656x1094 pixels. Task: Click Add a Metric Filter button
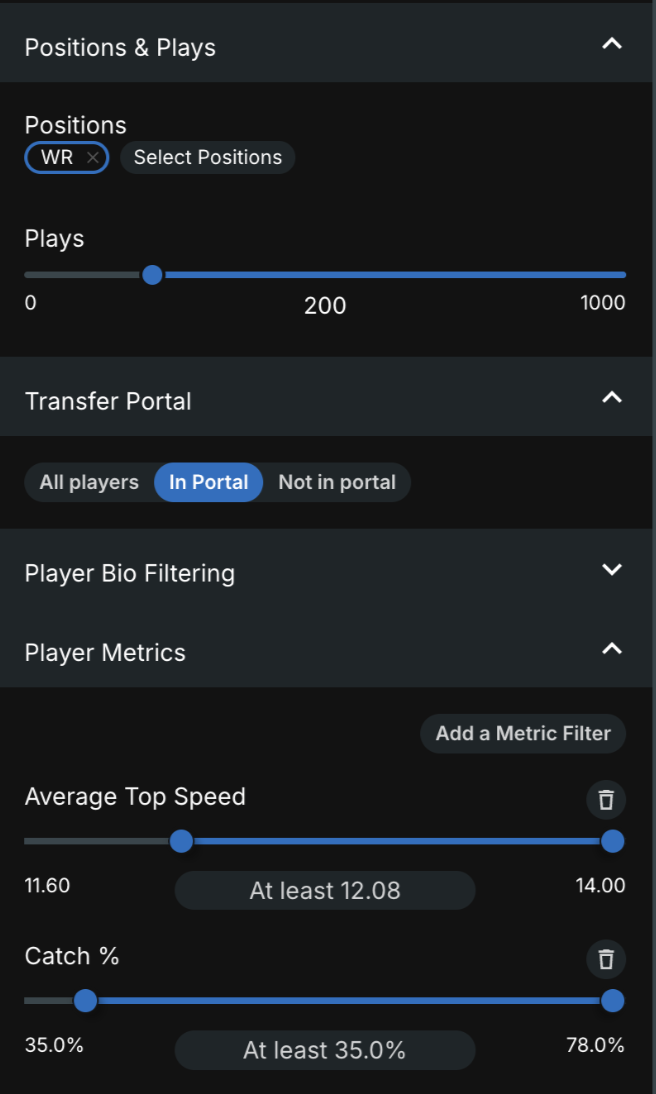tap(523, 733)
